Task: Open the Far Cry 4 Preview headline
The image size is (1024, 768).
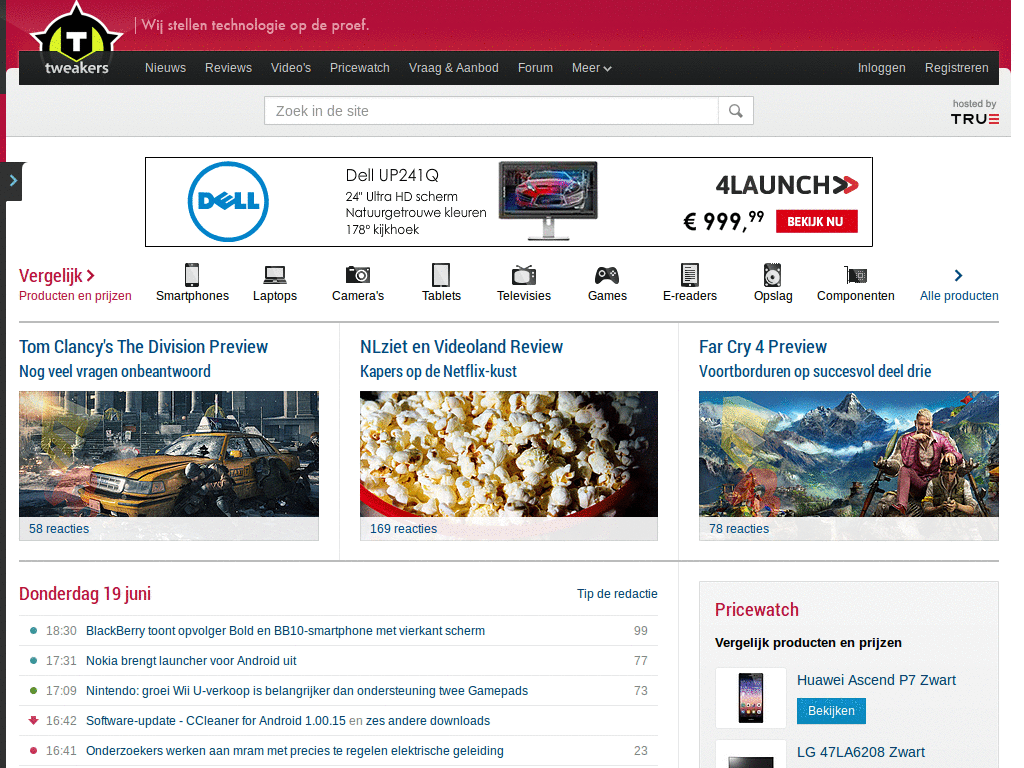Action: [x=763, y=347]
